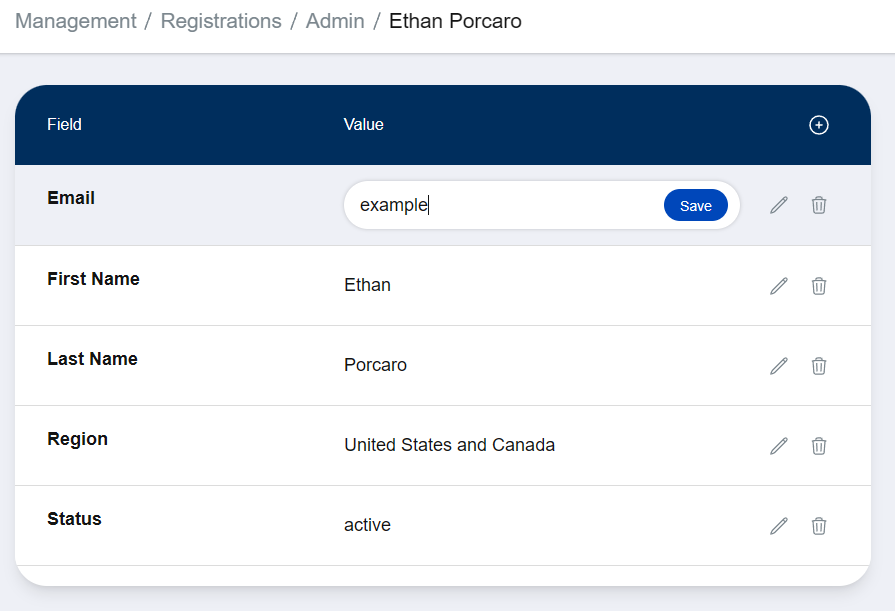The height and width of the screenshot is (611, 895).
Task: Delete the Region row
Action: pos(819,446)
